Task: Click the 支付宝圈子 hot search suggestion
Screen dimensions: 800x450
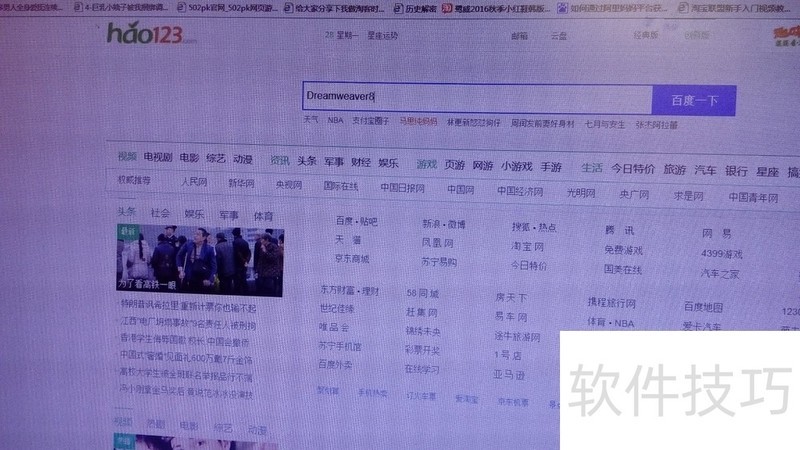Action: click(x=370, y=121)
